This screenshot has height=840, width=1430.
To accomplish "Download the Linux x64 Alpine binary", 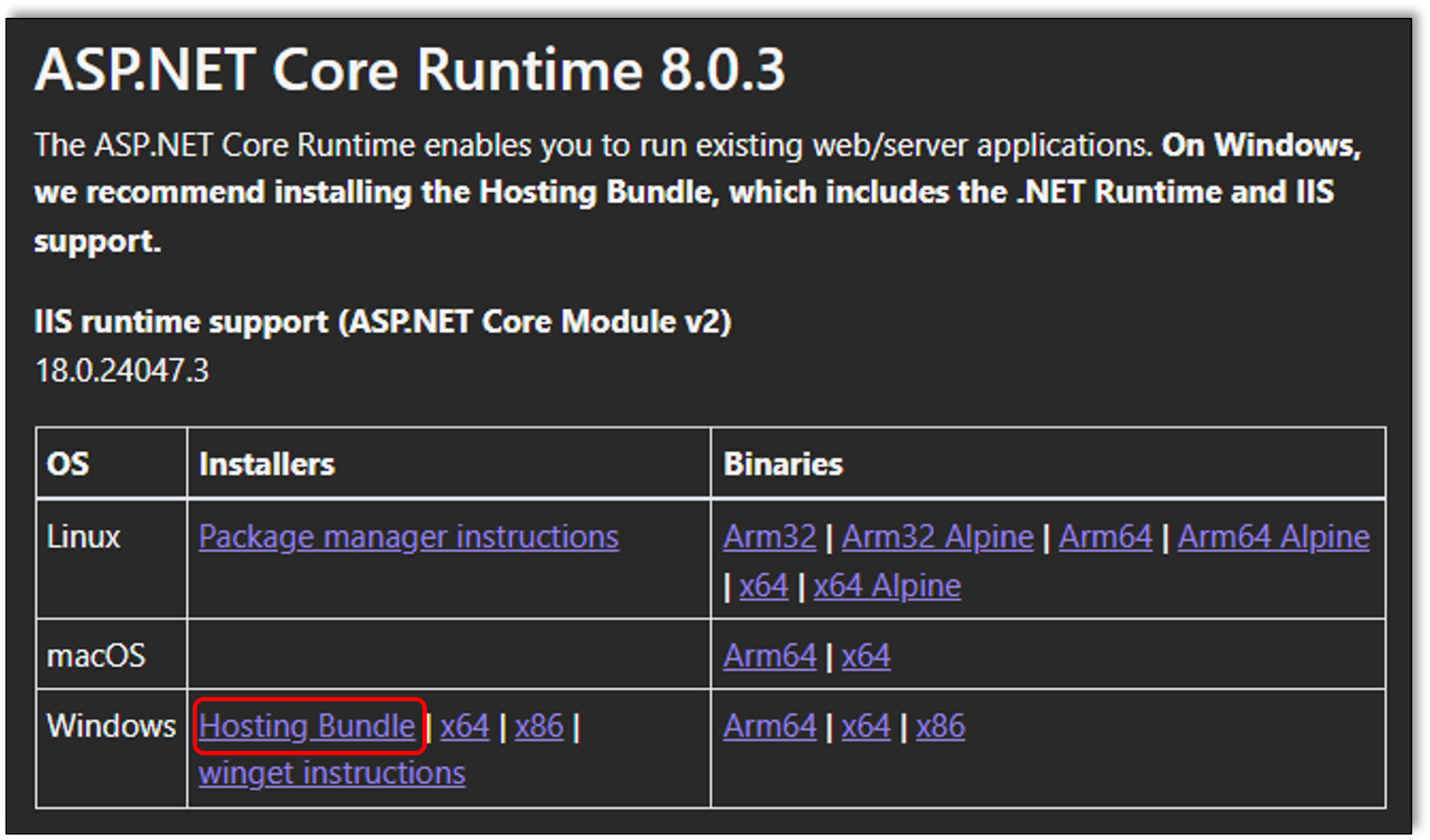I will pyautogui.click(x=887, y=586).
